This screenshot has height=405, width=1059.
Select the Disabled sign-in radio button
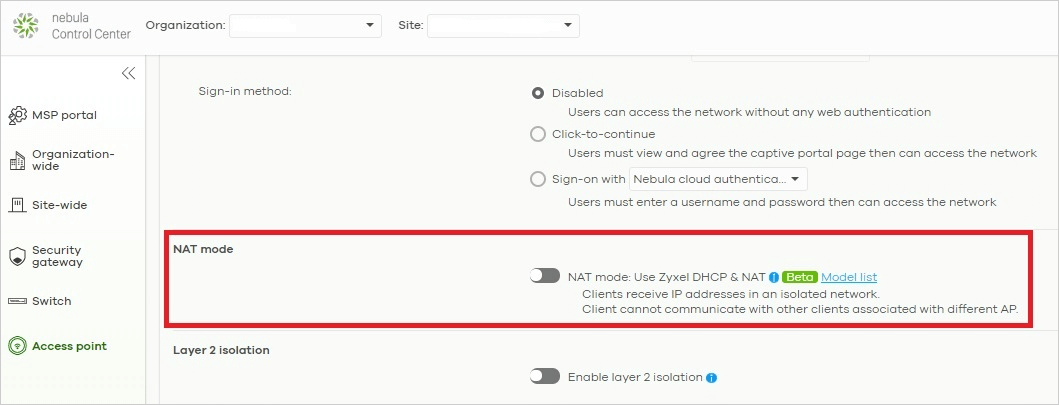538,93
